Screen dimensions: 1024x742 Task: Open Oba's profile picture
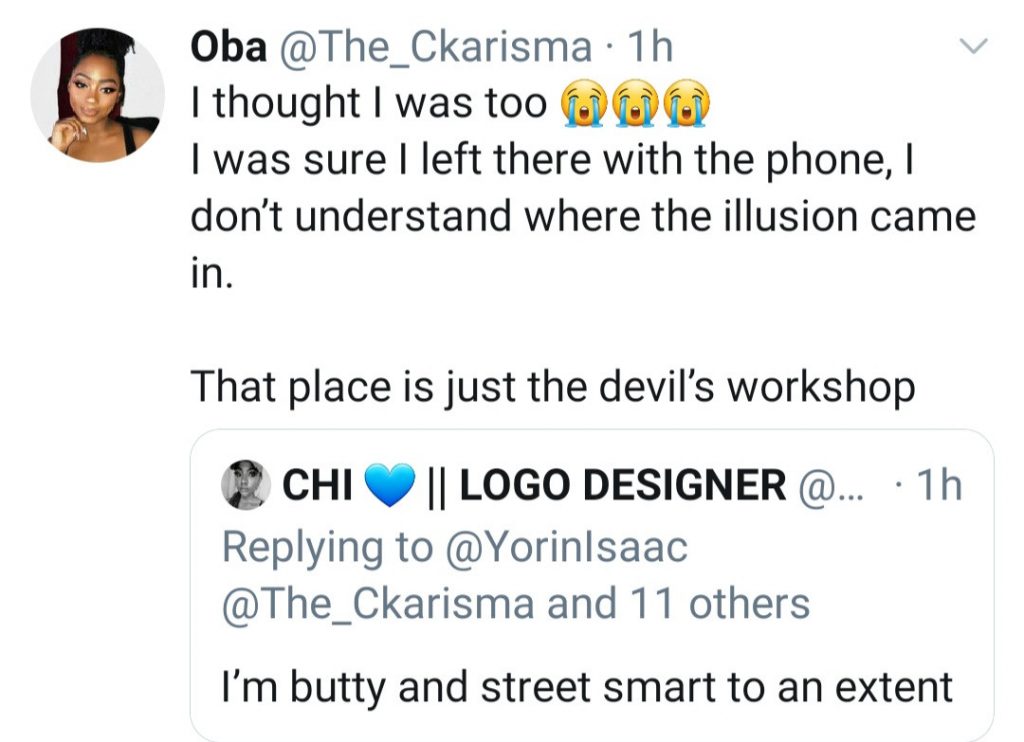[97, 94]
